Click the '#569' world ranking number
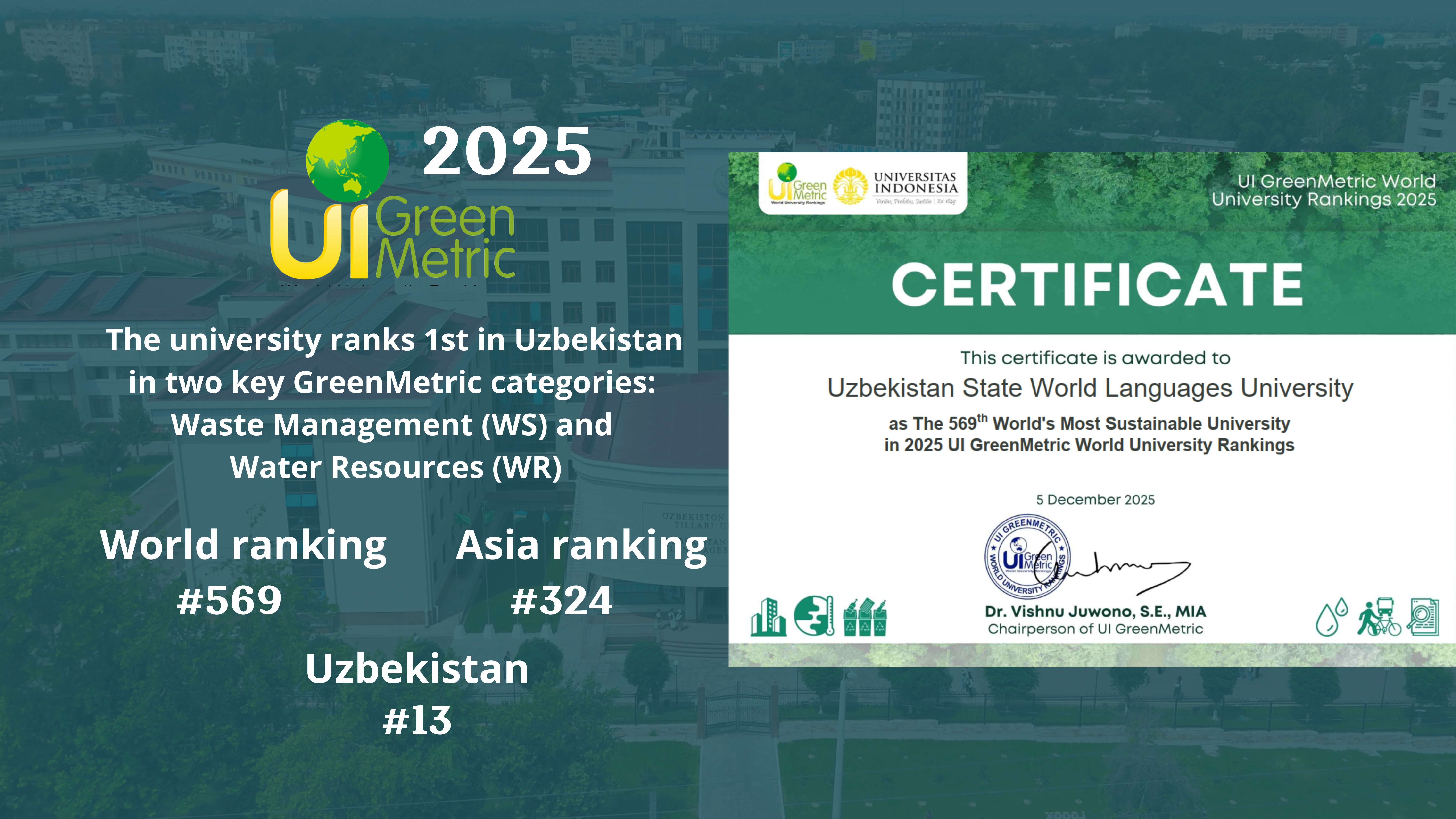1456x819 pixels. pyautogui.click(x=230, y=600)
